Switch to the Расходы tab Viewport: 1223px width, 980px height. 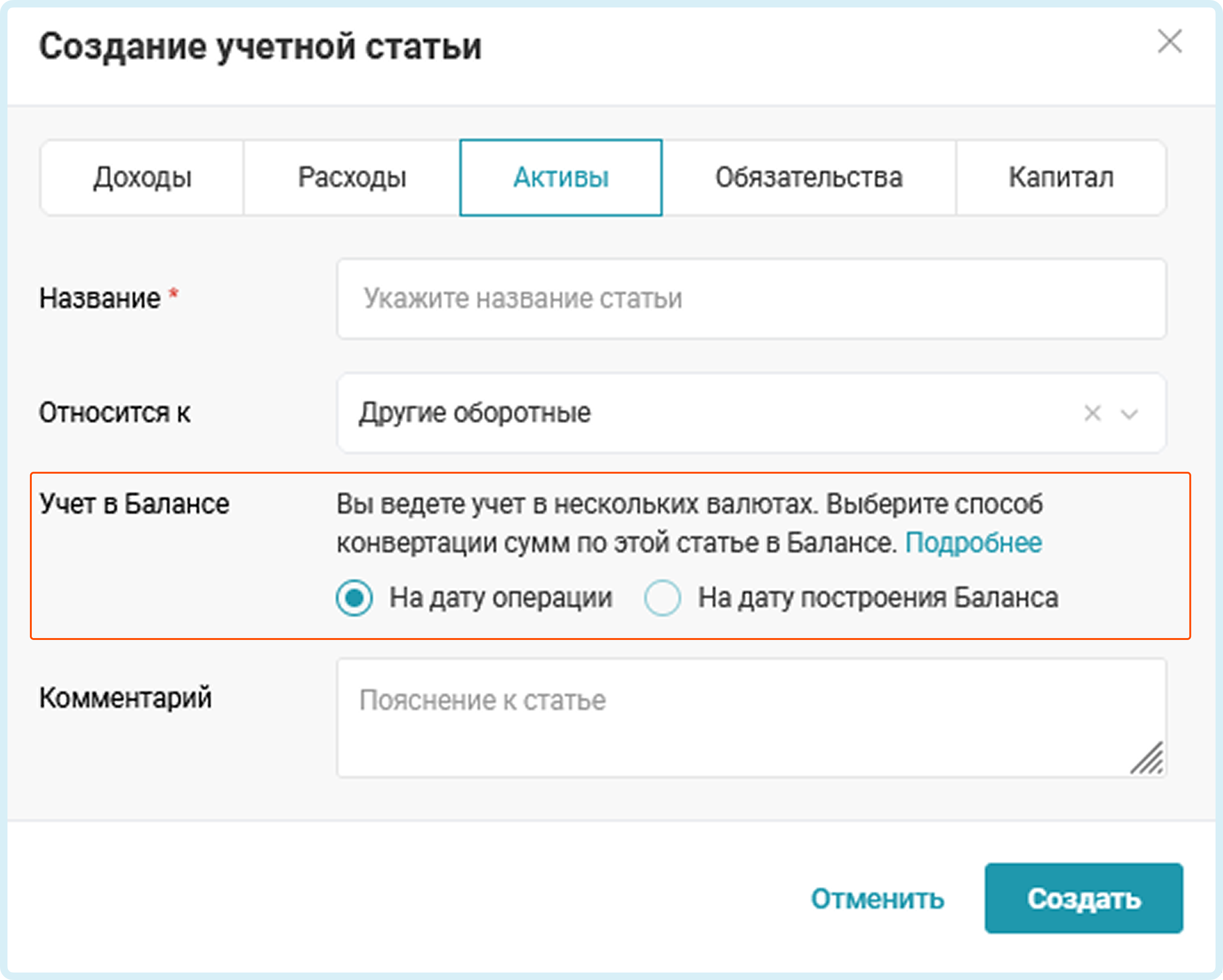pos(352,178)
